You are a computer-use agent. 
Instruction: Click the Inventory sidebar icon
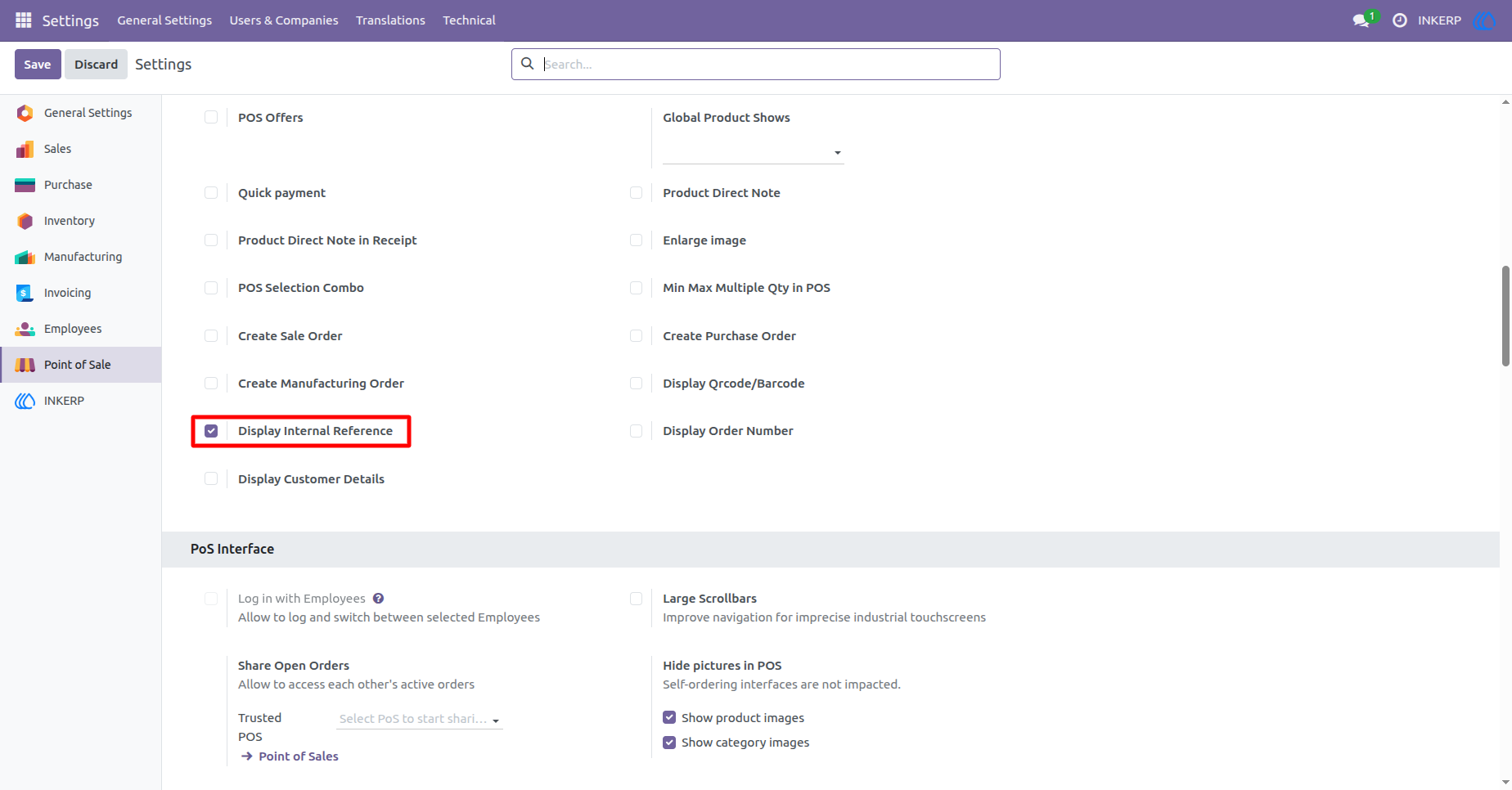tap(25, 221)
